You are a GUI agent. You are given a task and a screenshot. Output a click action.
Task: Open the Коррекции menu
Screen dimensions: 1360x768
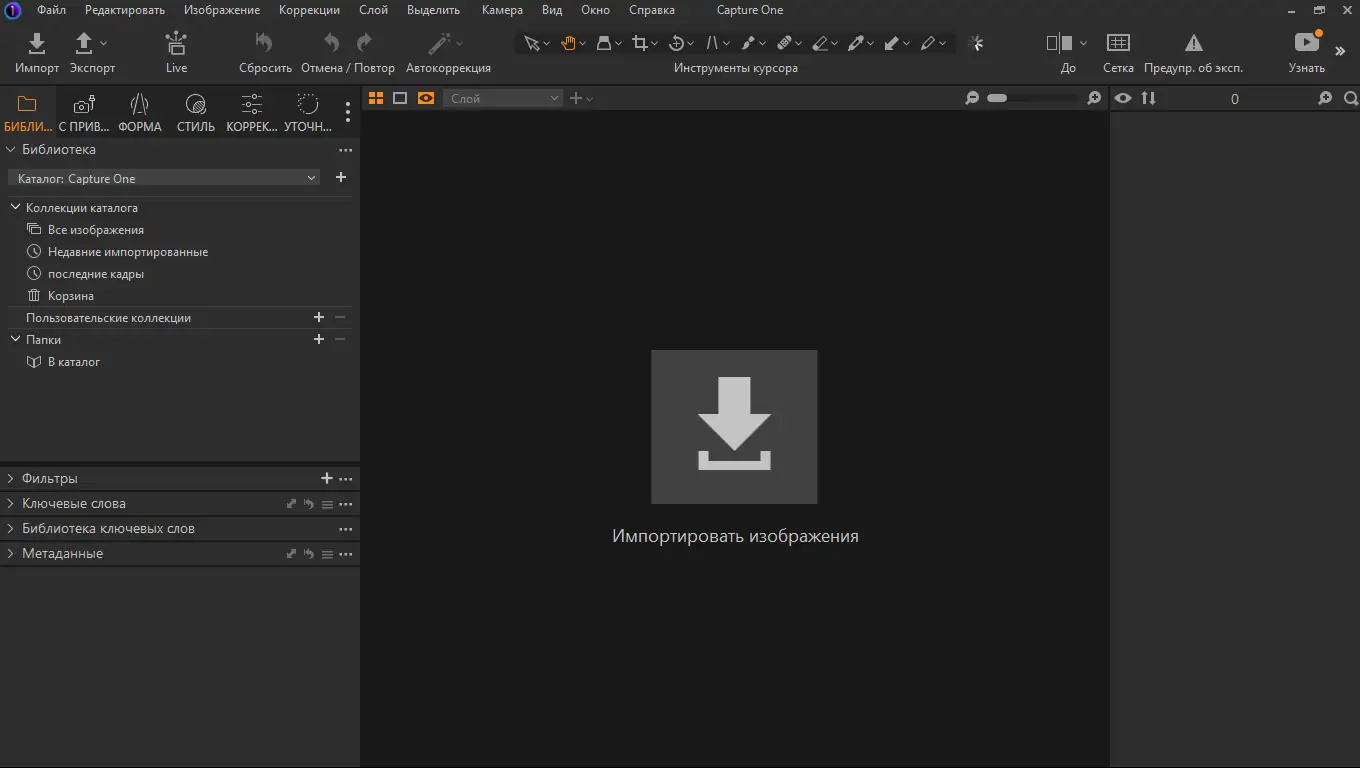[x=309, y=10]
